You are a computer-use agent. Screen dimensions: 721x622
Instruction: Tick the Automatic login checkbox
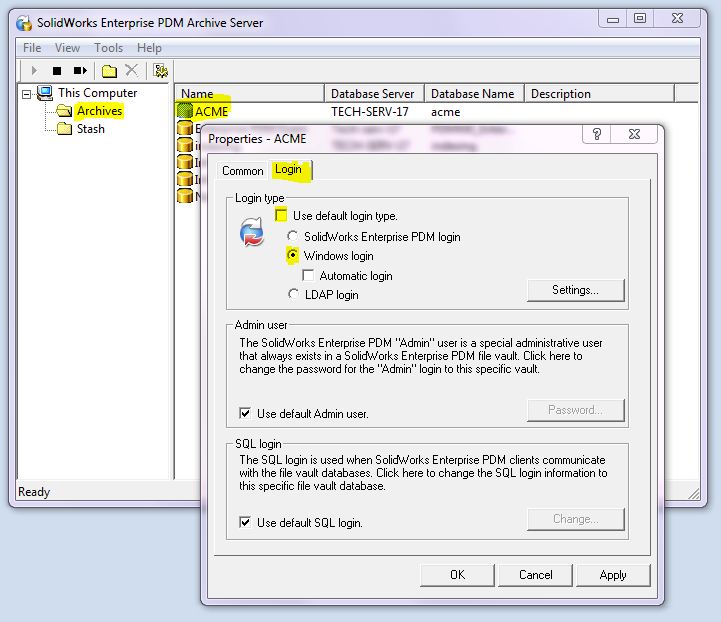pos(308,275)
